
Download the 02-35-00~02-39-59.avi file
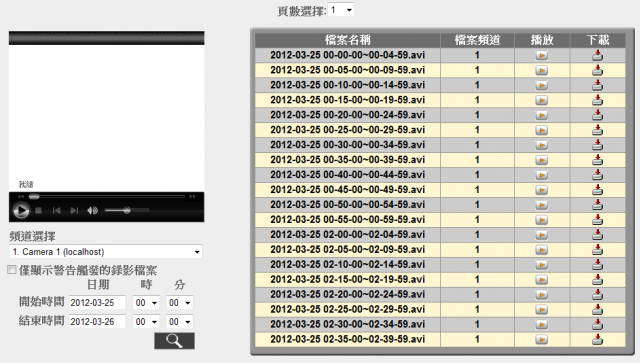tap(597, 339)
